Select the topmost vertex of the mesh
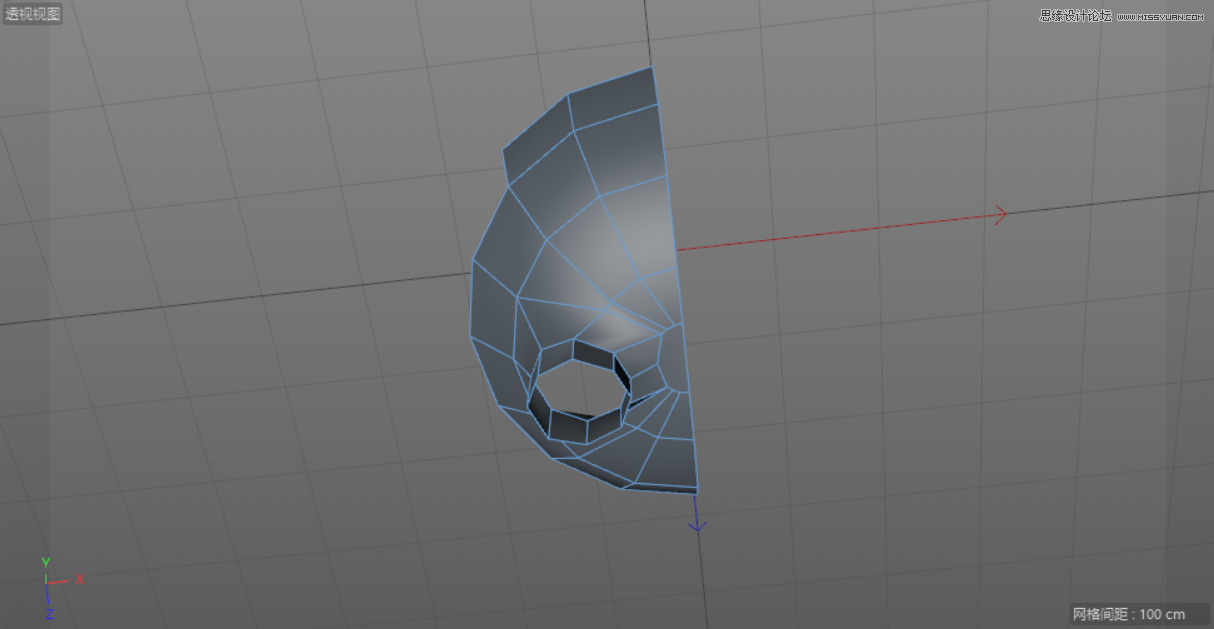This screenshot has height=629, width=1214. point(651,66)
